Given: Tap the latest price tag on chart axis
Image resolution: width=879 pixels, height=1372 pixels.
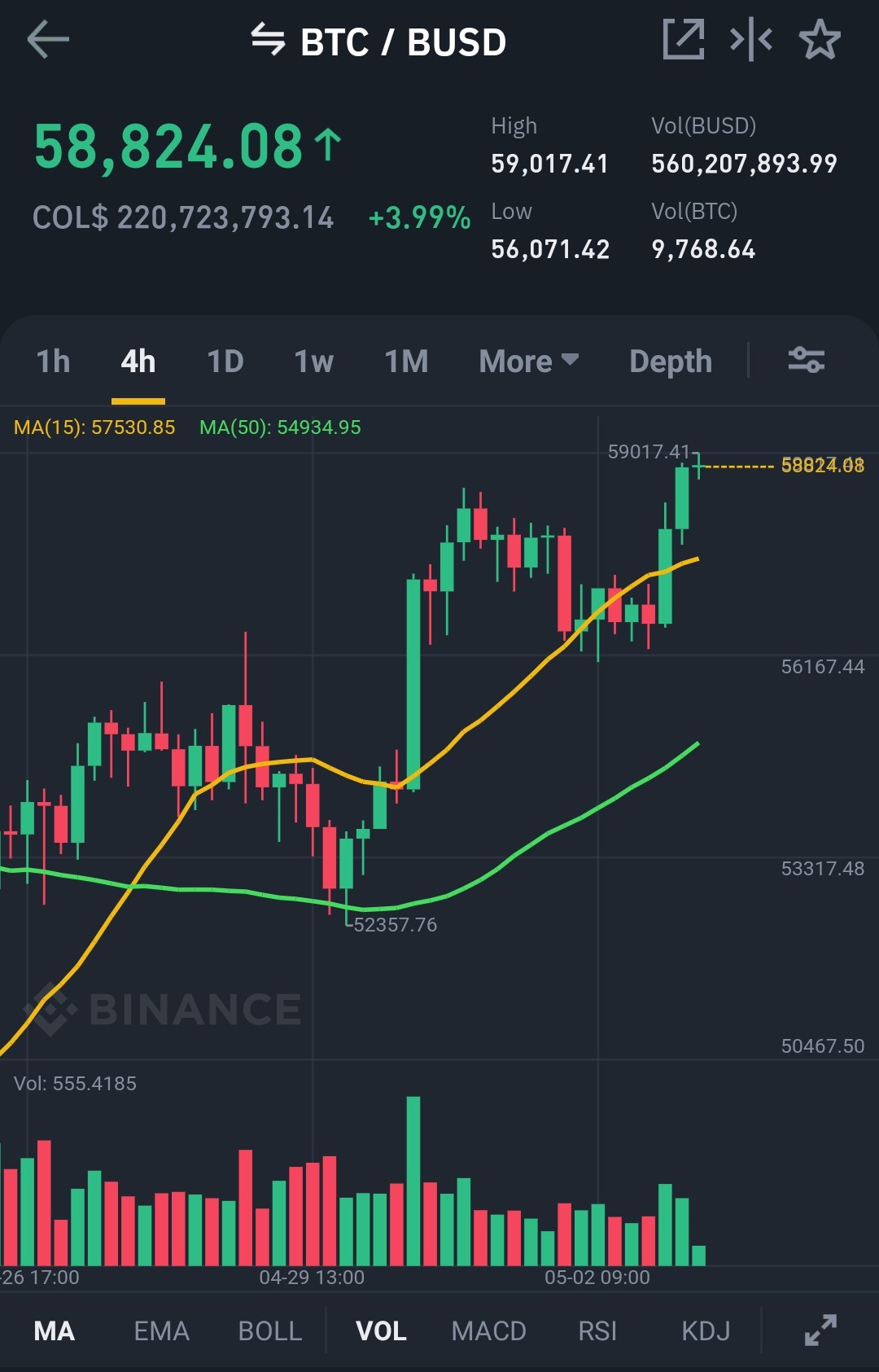Looking at the screenshot, I should click(x=823, y=466).
